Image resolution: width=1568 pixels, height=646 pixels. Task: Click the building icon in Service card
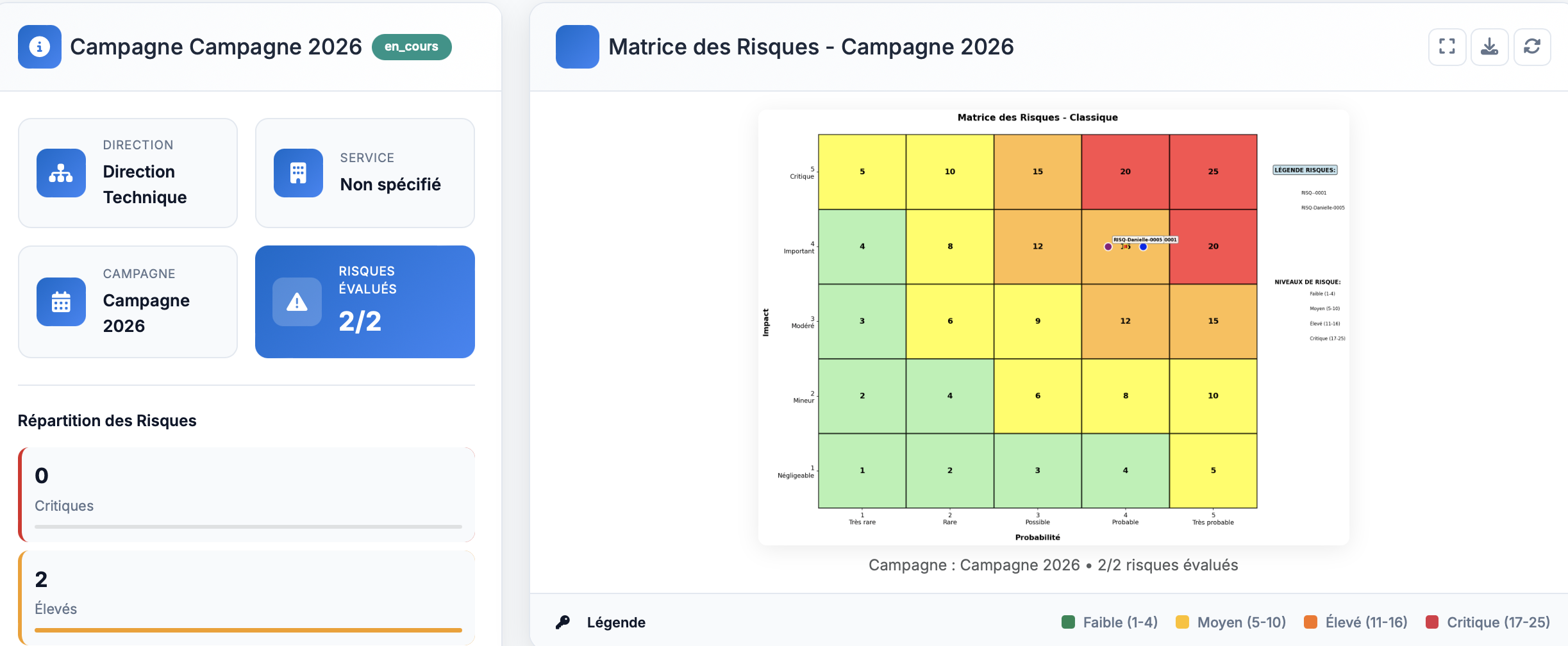[x=297, y=173]
